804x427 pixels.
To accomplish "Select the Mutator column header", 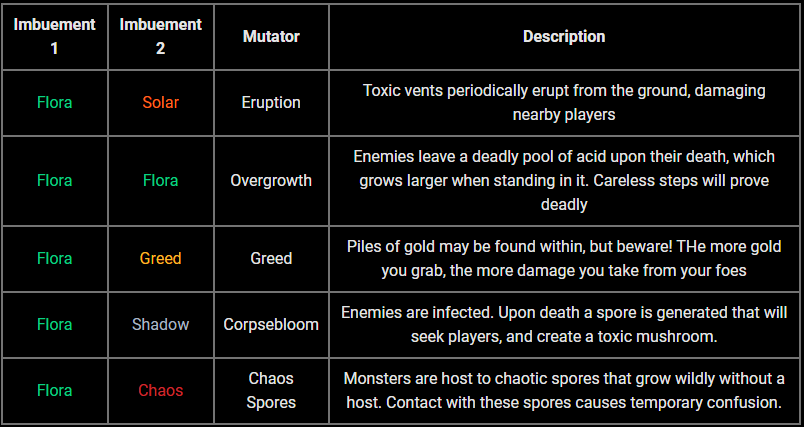I will pos(271,36).
